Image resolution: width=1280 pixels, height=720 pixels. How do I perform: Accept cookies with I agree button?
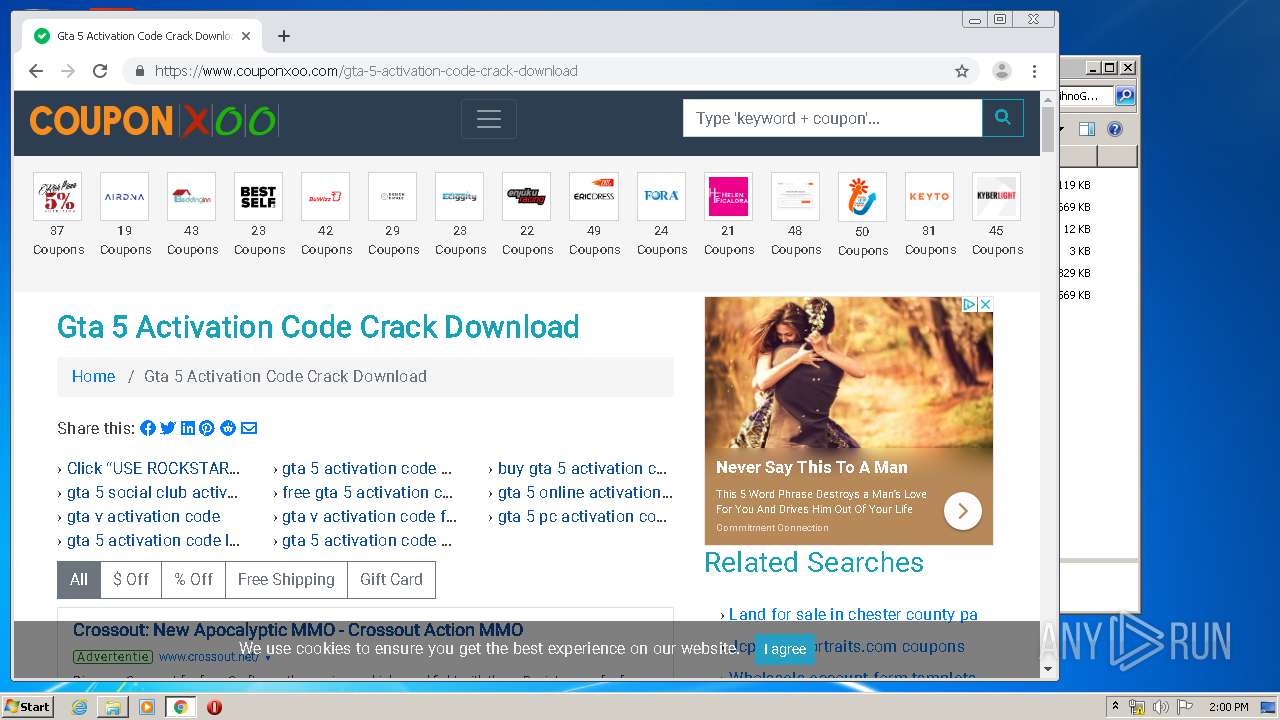pyautogui.click(x=785, y=649)
